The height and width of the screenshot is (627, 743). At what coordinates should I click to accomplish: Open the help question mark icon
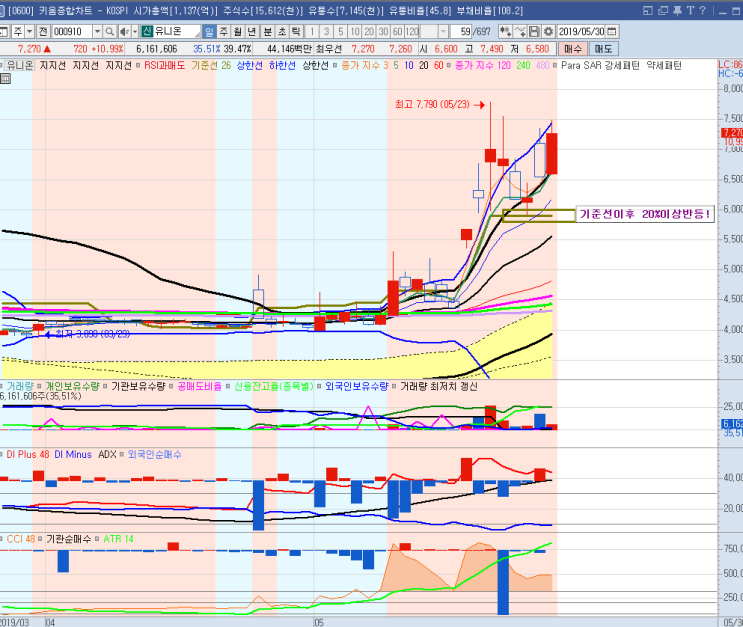703,10
